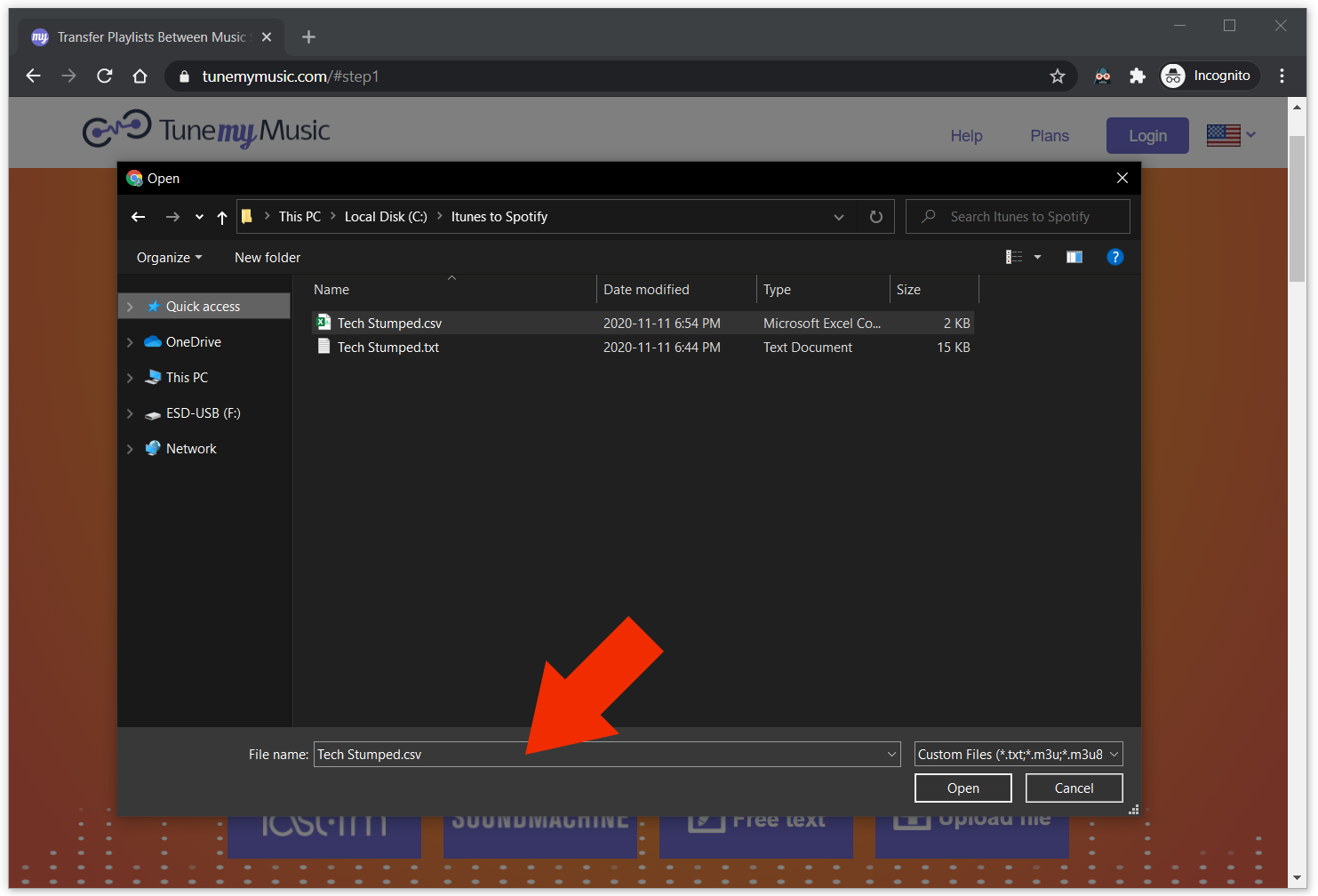Open recent locations dropdown arrow
Image resolution: width=1318 pixels, height=896 pixels.
(x=199, y=217)
